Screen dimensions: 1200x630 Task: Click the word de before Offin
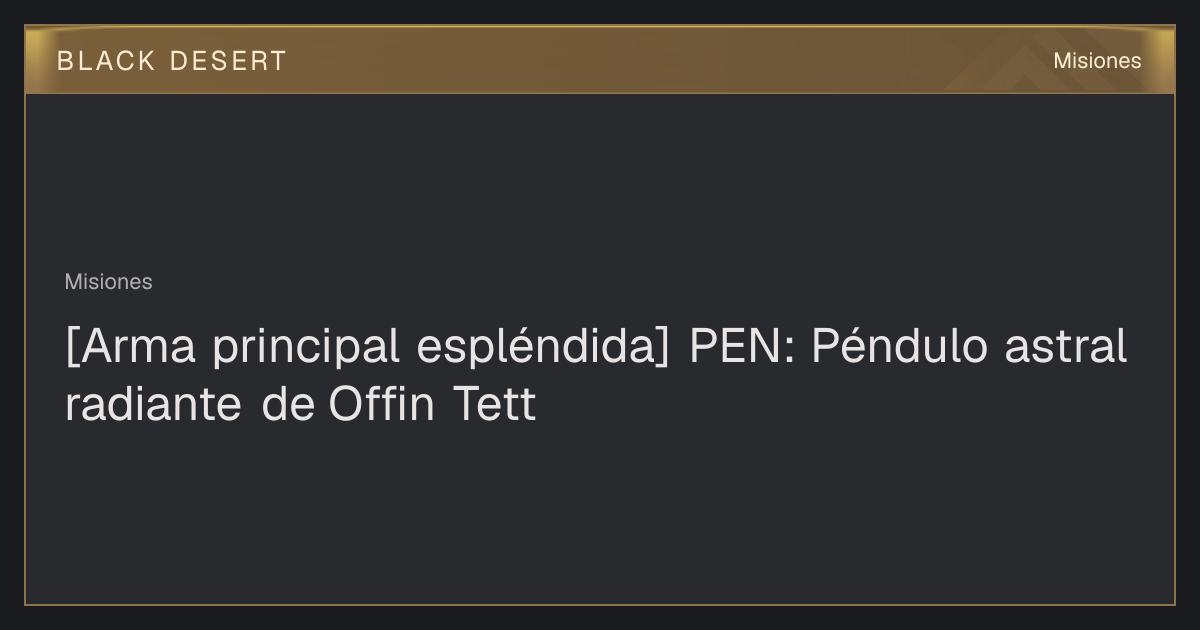pos(288,405)
